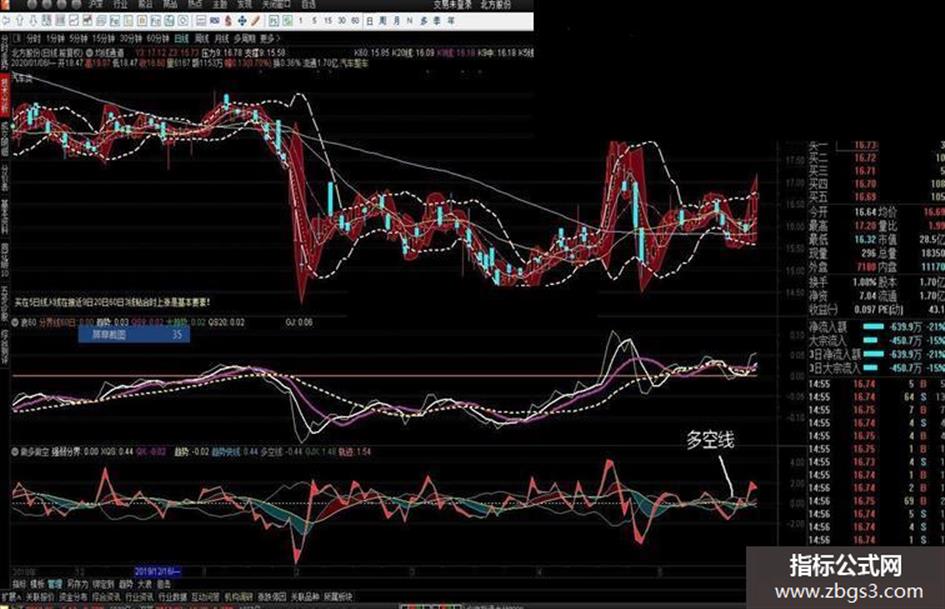Select yearly period button '年'
The height and width of the screenshot is (609, 945).
451,21
